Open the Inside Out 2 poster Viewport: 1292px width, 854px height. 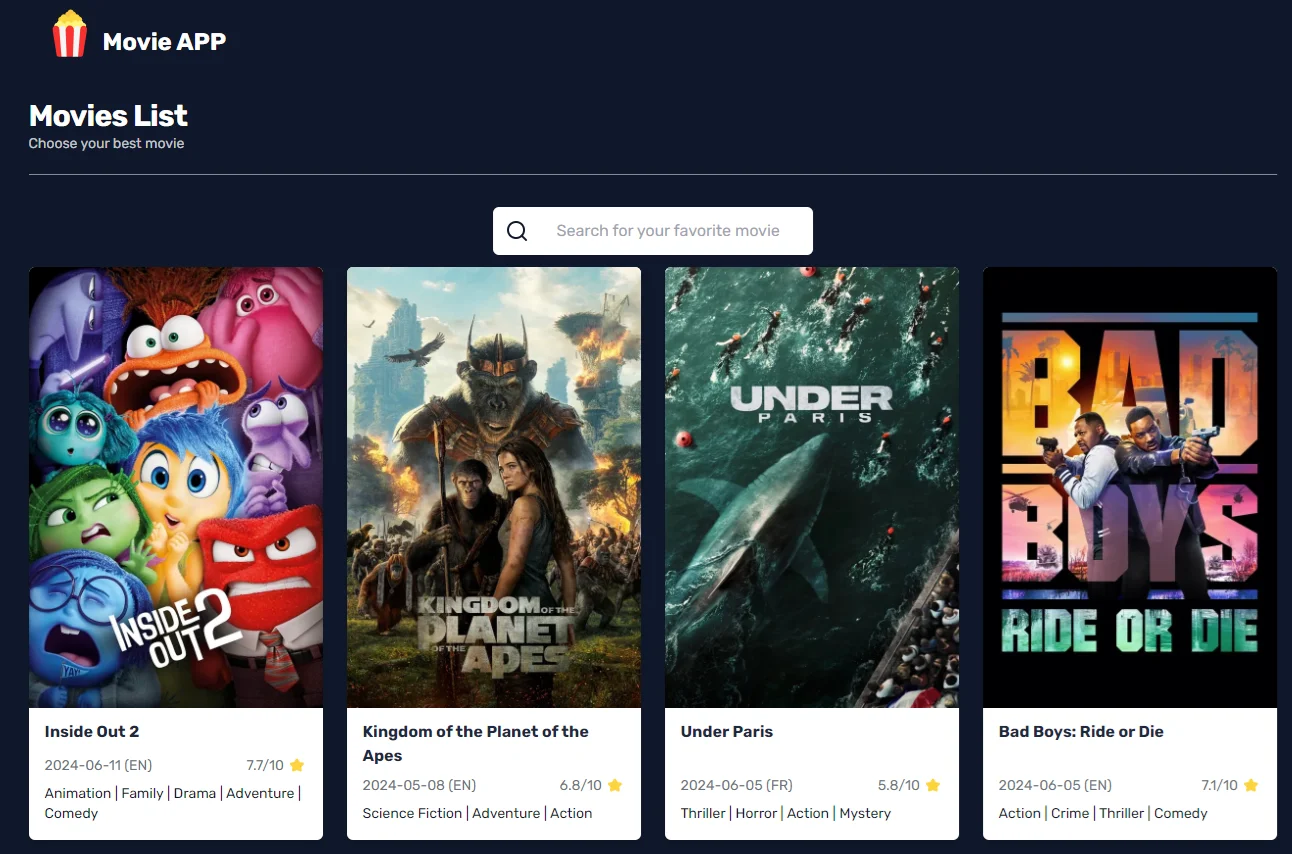click(176, 487)
